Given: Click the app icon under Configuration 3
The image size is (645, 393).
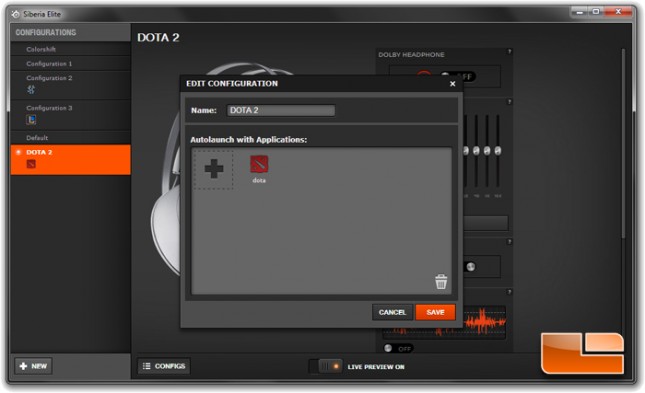Looking at the screenshot, I should coord(31,119).
